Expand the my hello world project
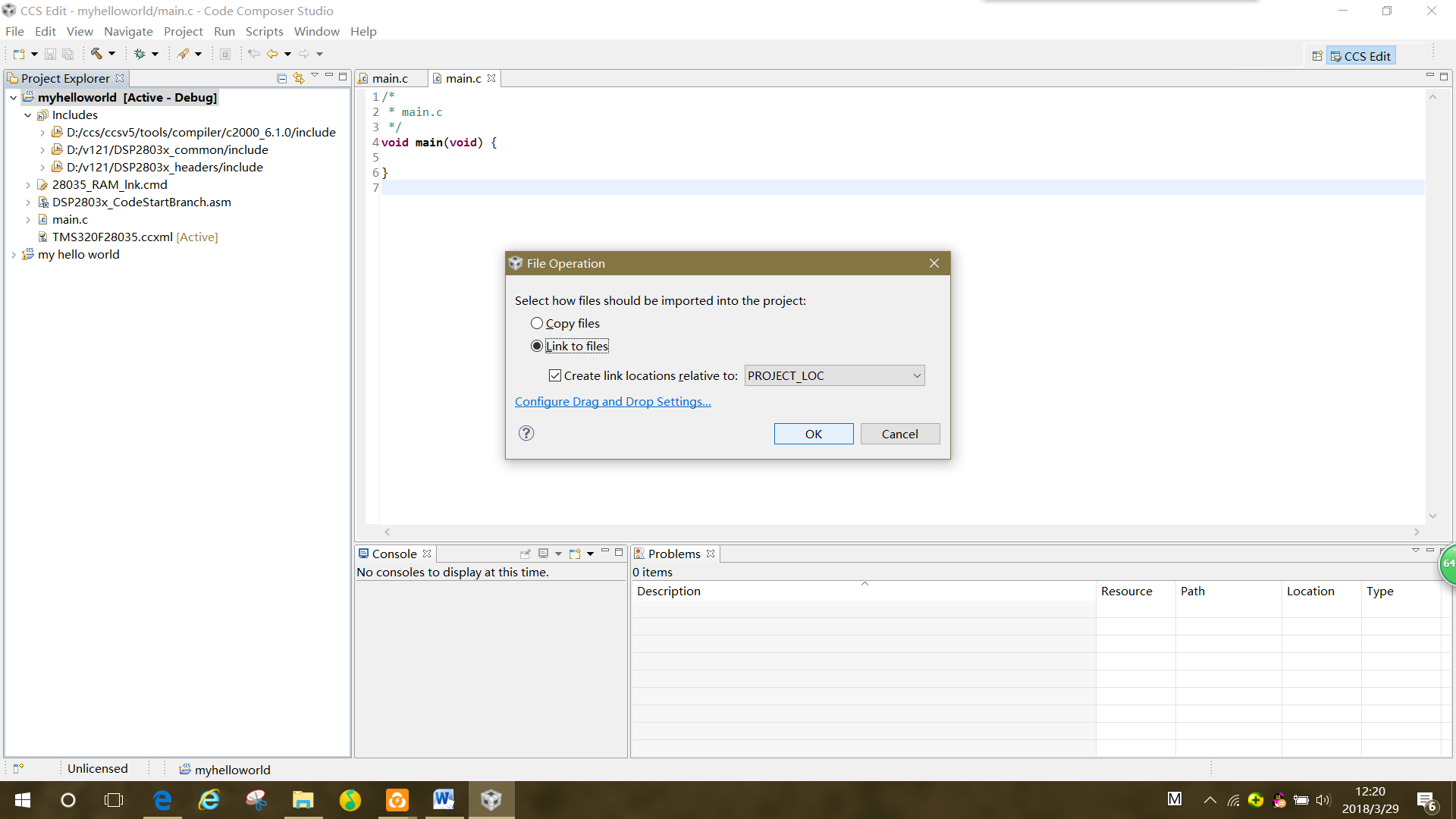Viewport: 1456px width, 819px height. [13, 255]
